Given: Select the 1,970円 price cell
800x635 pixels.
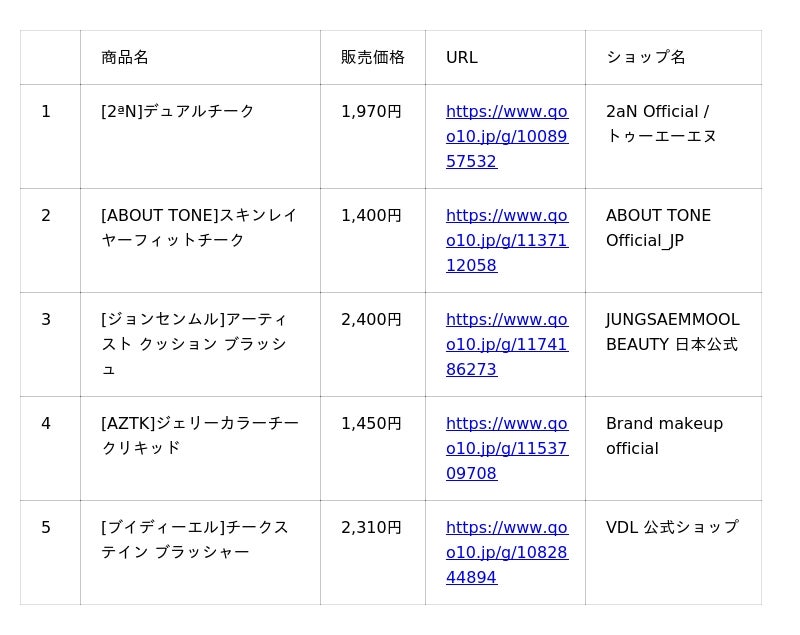Looking at the screenshot, I should [x=371, y=111].
